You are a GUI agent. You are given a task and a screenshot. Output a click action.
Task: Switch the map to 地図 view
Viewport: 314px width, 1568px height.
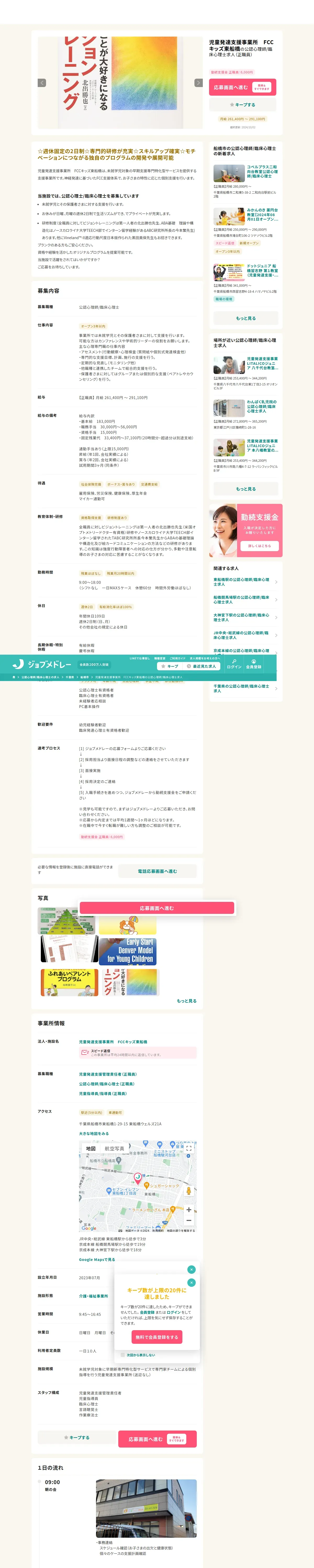(x=91, y=1149)
